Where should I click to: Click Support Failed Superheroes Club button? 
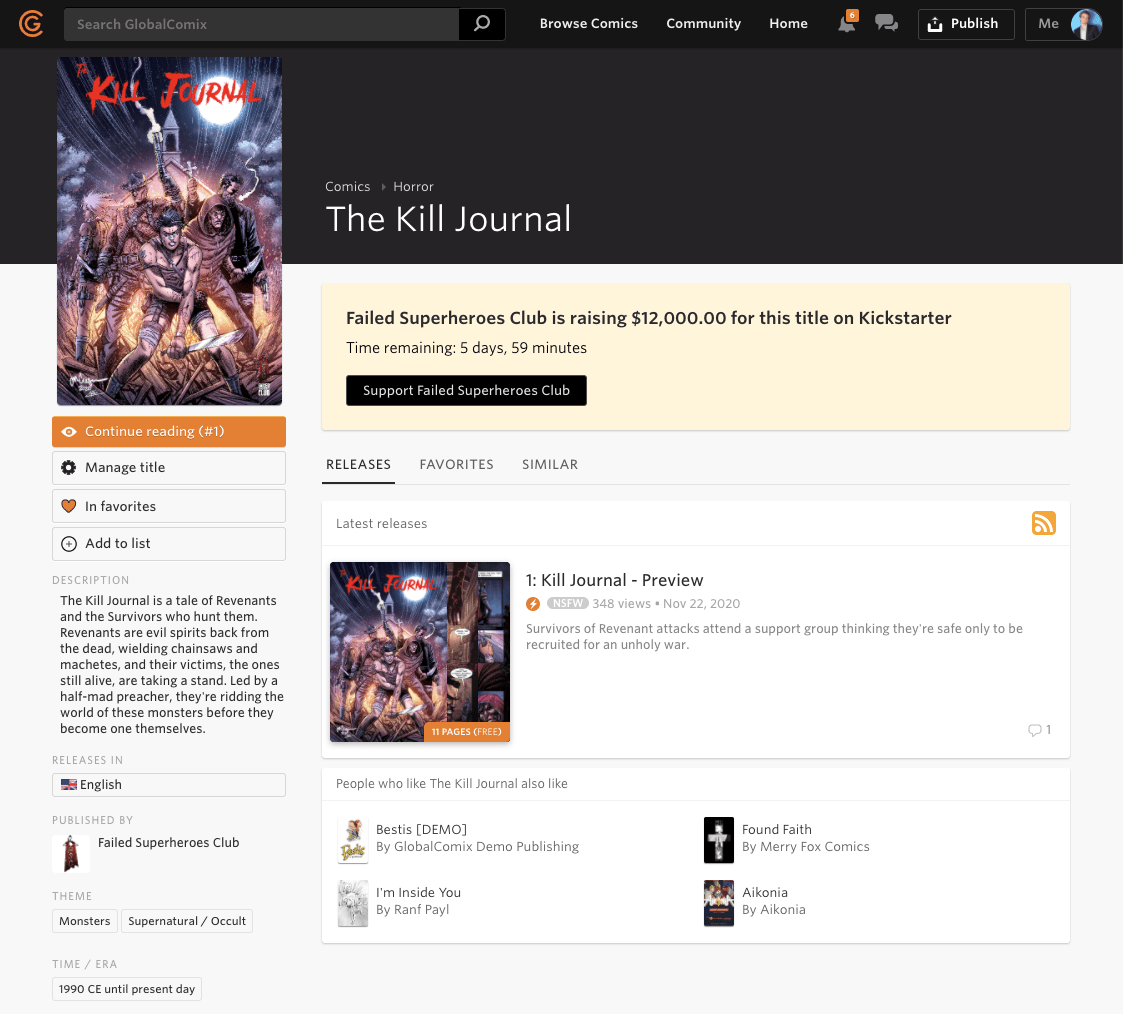coord(466,391)
